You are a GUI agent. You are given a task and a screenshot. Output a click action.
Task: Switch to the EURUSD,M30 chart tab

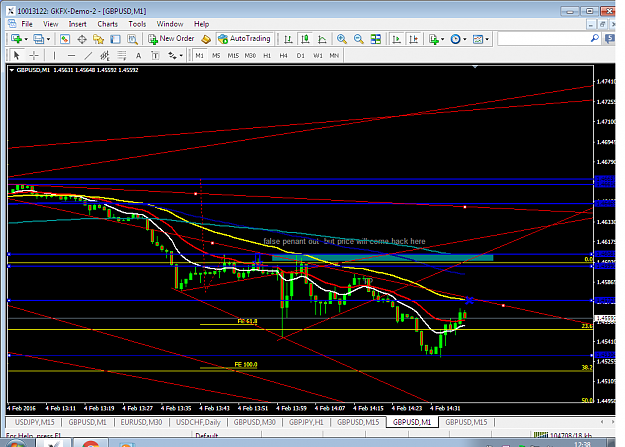pyautogui.click(x=142, y=422)
